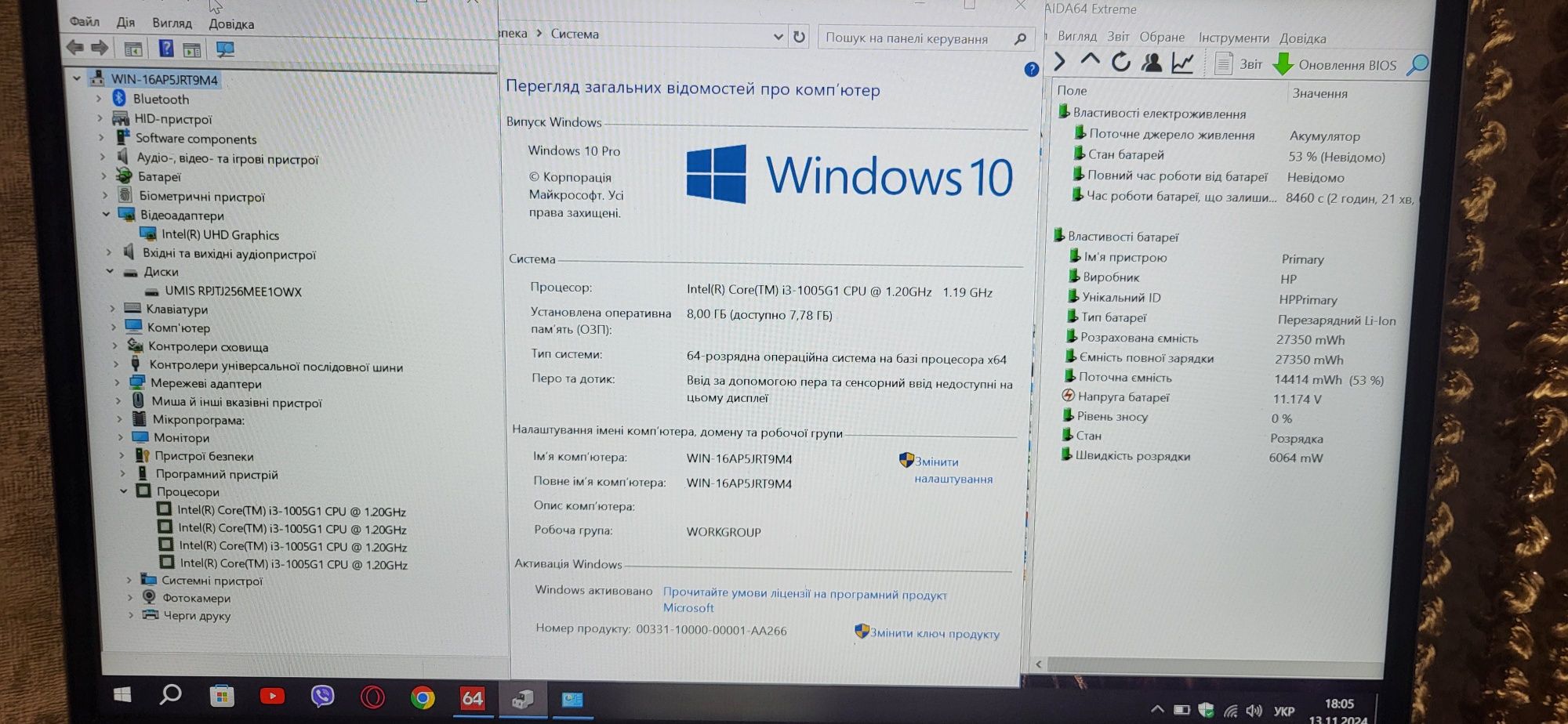Click the network icon in system tray

click(1230, 711)
